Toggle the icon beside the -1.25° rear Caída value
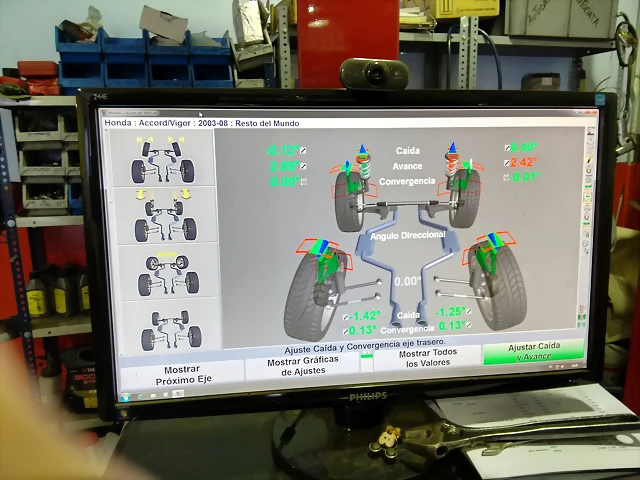Image resolution: width=640 pixels, height=480 pixels. [469, 311]
